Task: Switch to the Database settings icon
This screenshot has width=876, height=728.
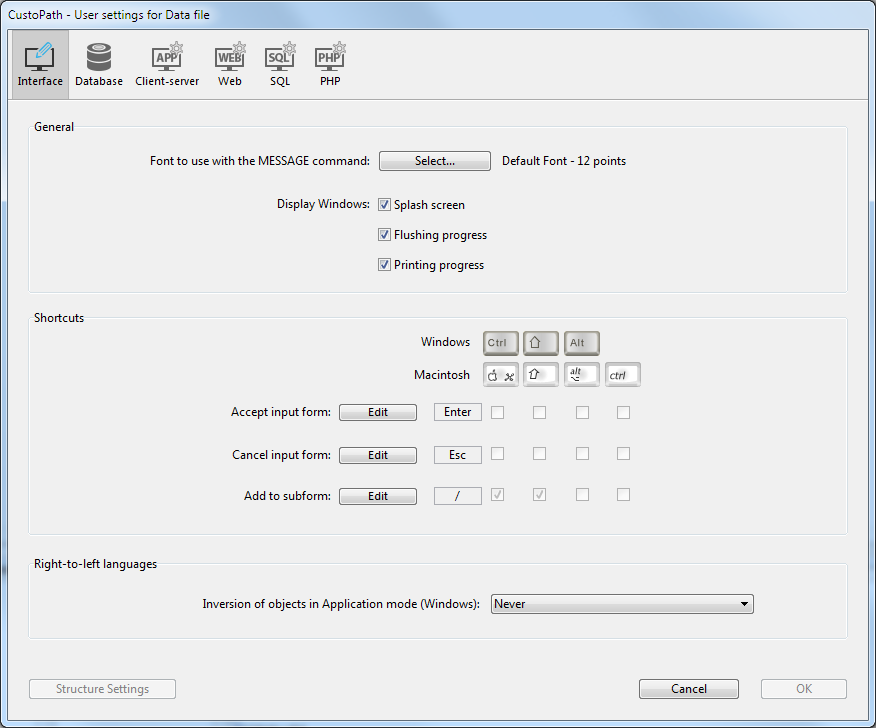Action: [x=99, y=65]
